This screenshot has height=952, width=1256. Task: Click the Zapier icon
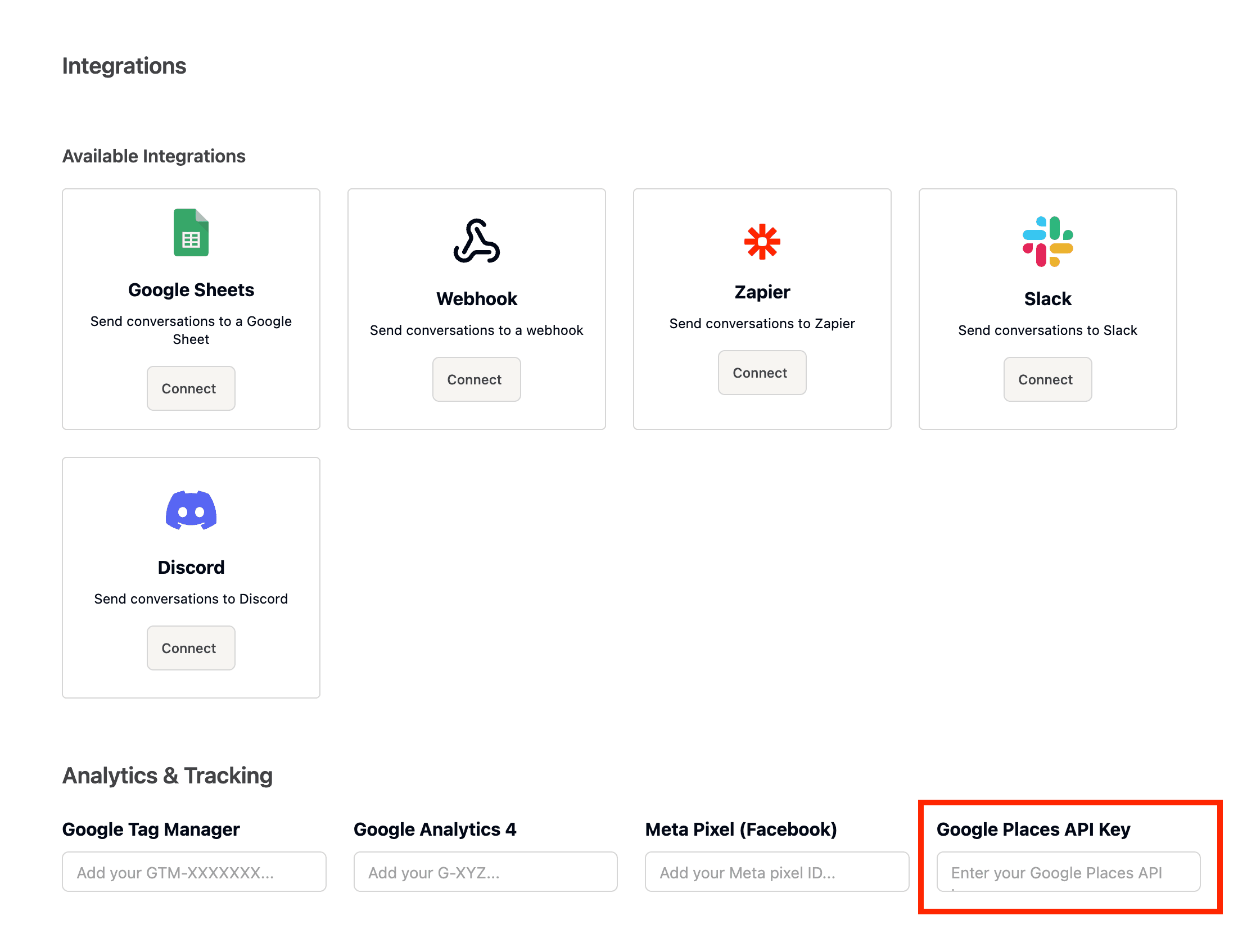[762, 241]
